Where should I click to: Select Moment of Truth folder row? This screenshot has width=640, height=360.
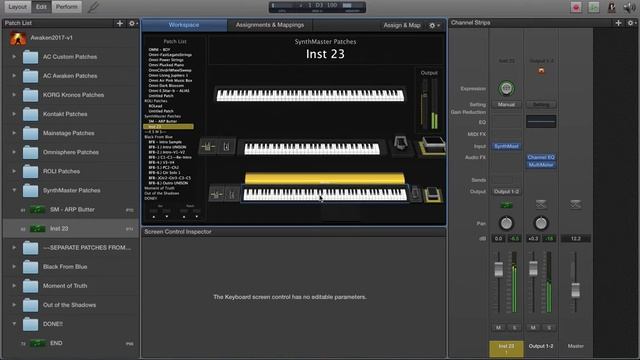[x=71, y=286]
